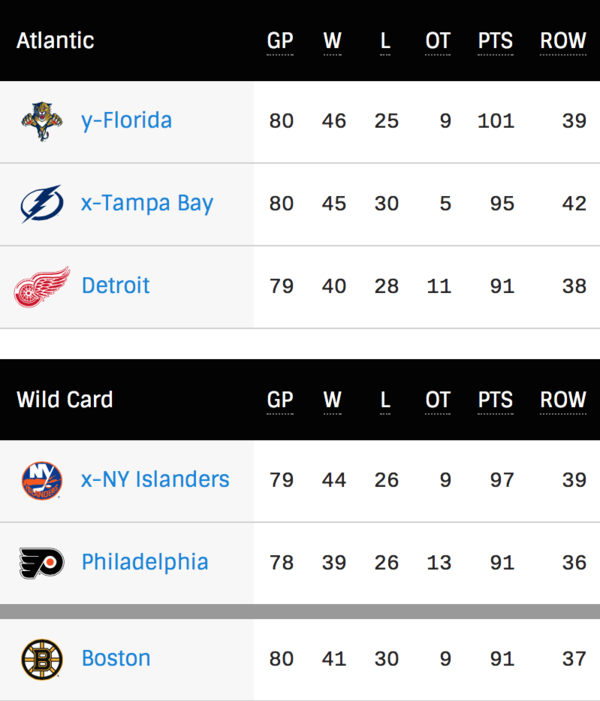Open the y-Florida team link
This screenshot has height=701, width=600.
pos(127,121)
